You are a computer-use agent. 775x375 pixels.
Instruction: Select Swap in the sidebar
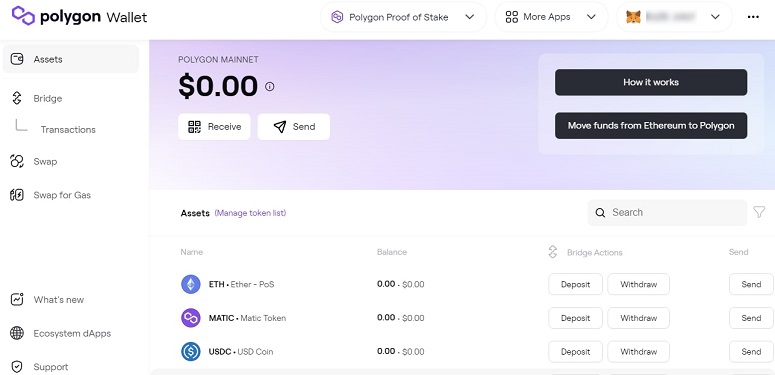(45, 162)
